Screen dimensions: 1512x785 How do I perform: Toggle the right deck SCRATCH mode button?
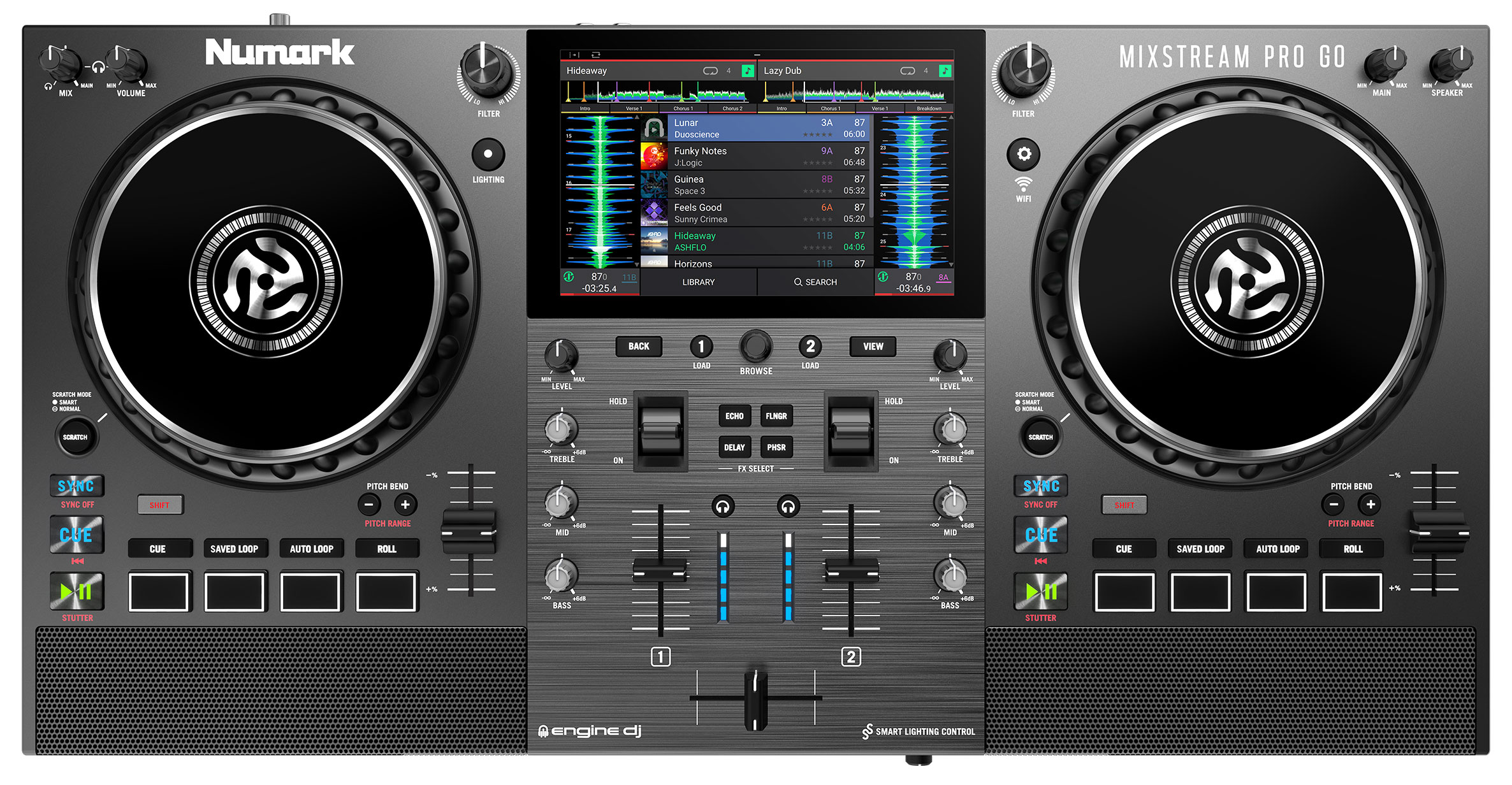tap(1040, 437)
